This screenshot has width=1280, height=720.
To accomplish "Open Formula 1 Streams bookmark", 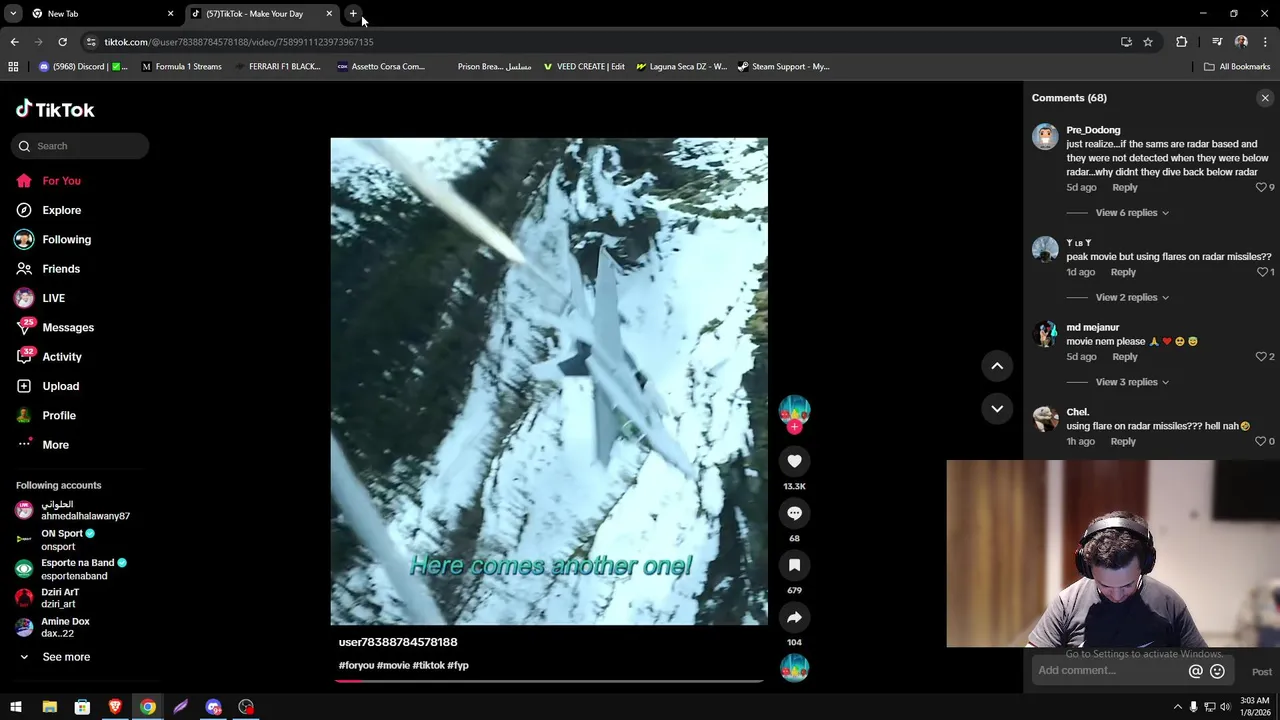I will [x=181, y=67].
